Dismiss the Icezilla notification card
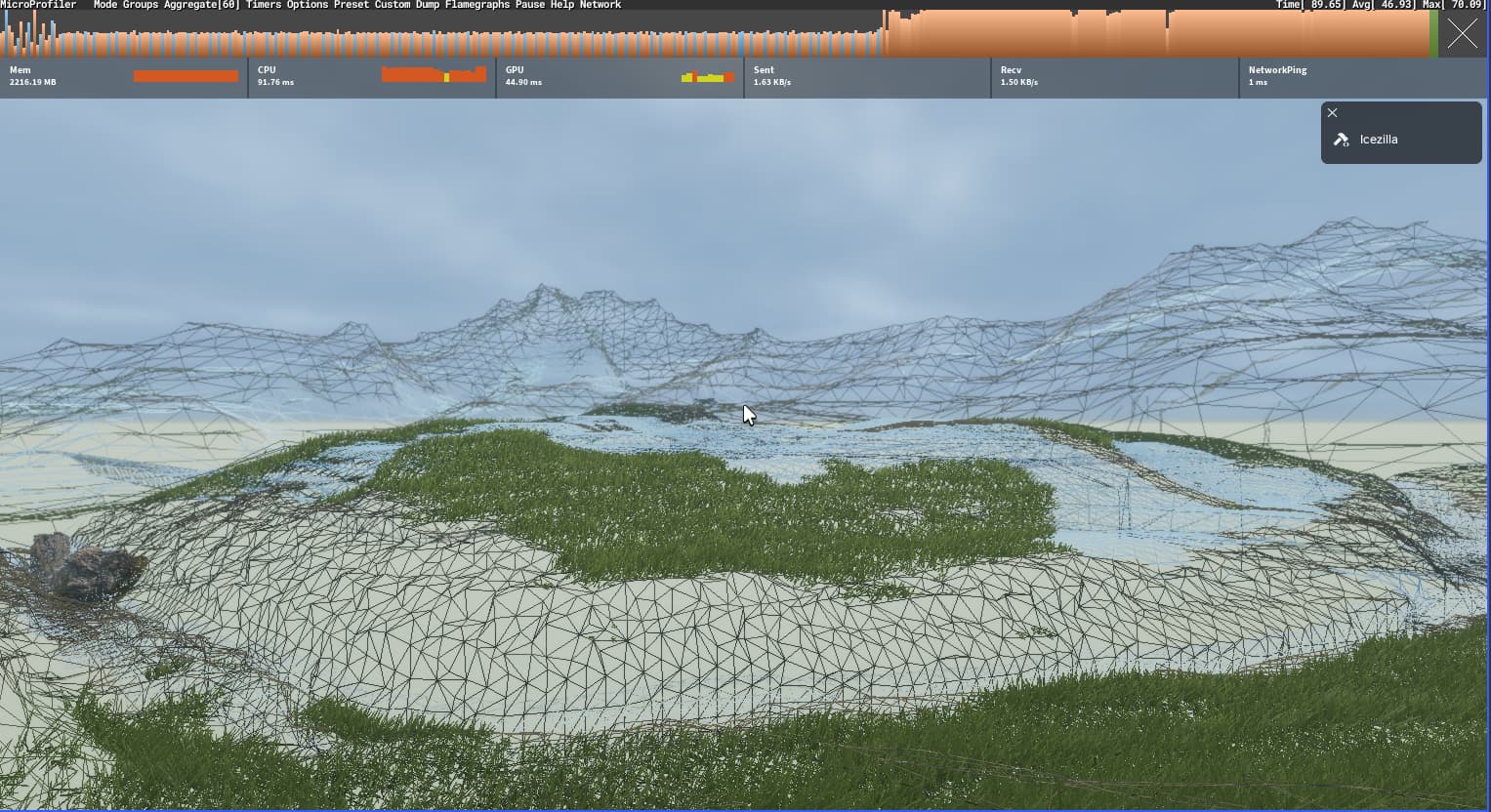The width and height of the screenshot is (1491, 812). click(1332, 113)
